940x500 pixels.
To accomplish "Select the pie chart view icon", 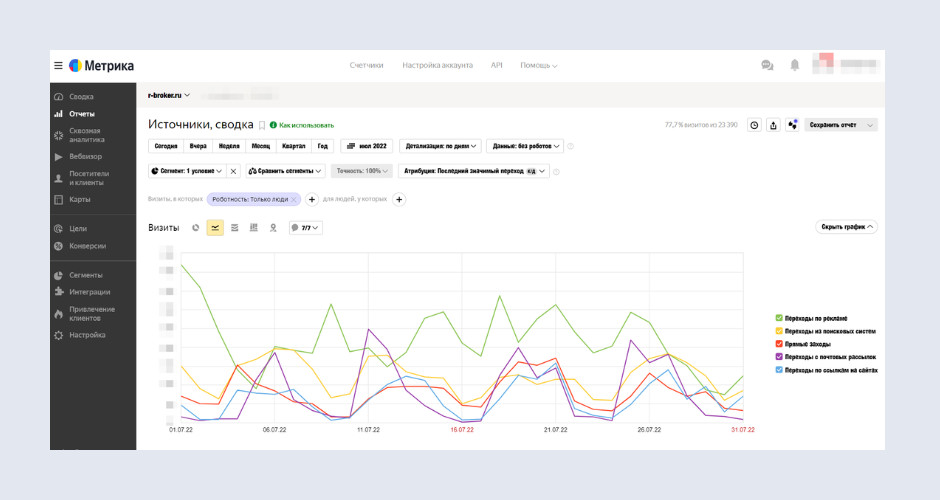I will pos(196,228).
